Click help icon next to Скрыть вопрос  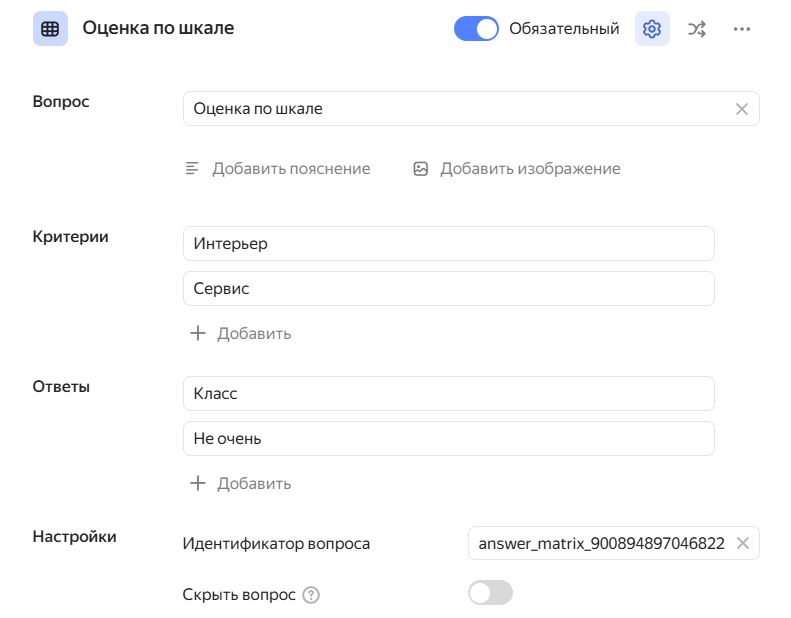click(311, 595)
